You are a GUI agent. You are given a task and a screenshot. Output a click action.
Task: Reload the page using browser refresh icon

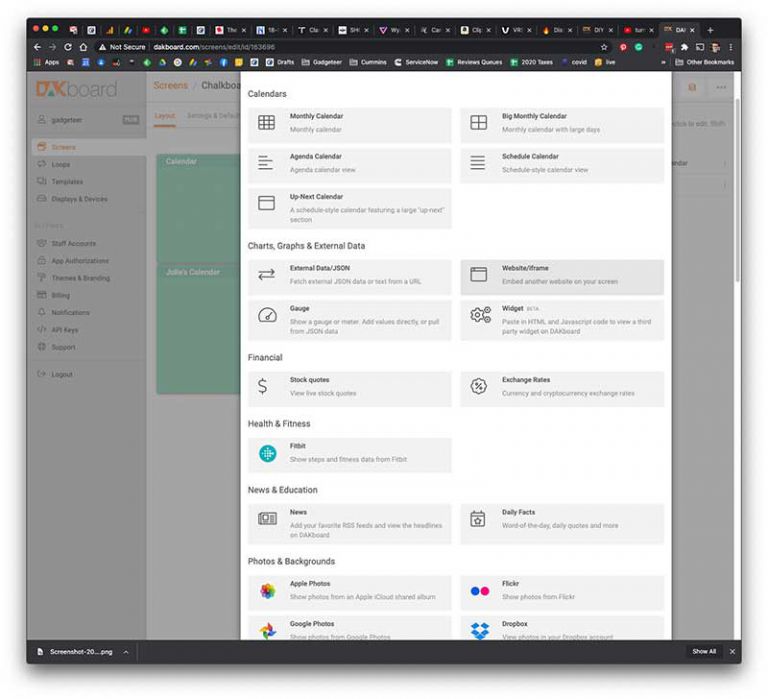click(x=68, y=47)
